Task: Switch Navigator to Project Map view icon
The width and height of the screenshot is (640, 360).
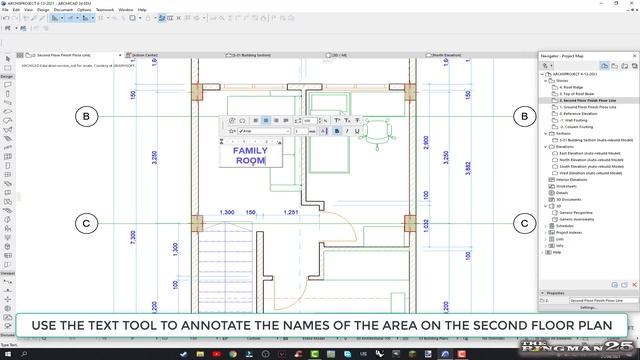Action: [604, 66]
